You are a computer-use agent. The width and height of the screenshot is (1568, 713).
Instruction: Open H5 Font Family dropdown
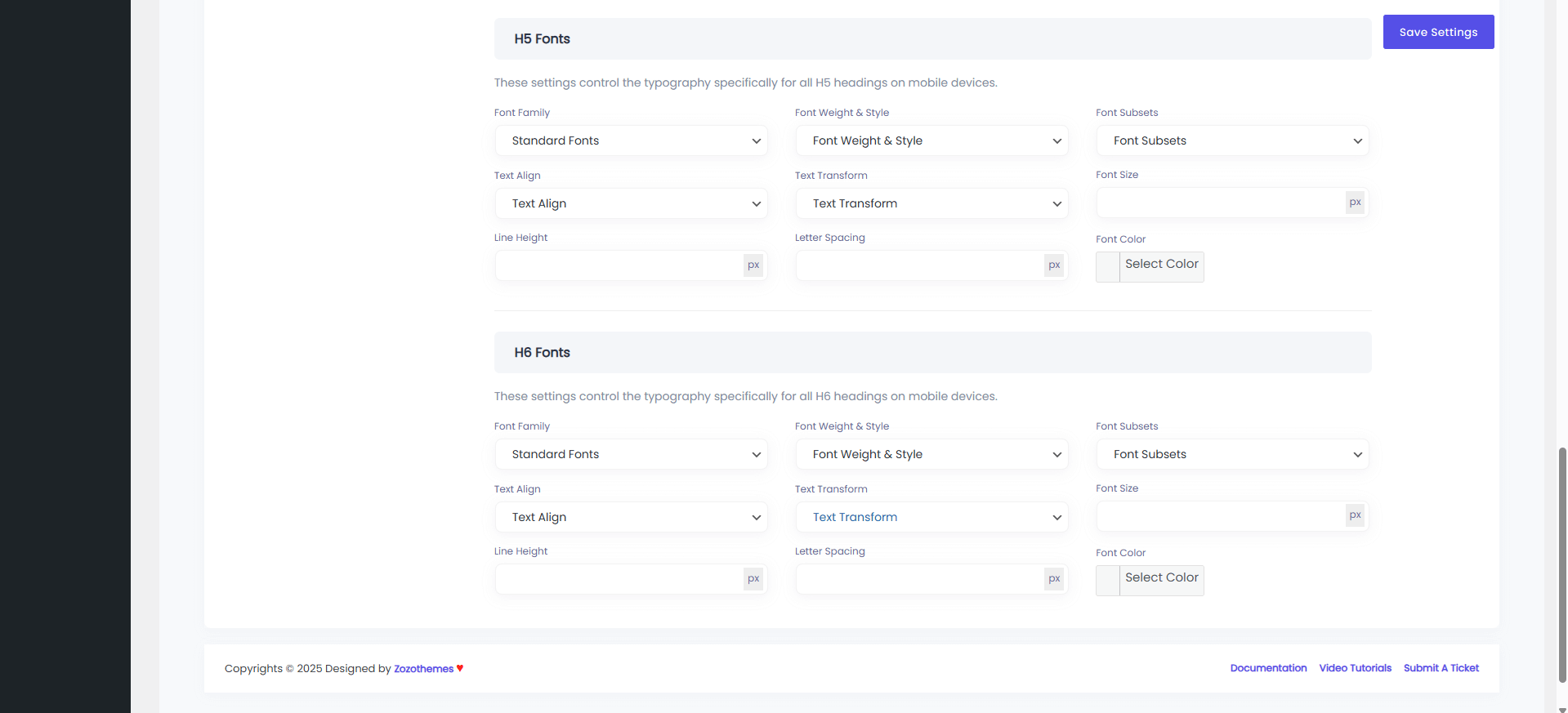tap(631, 140)
